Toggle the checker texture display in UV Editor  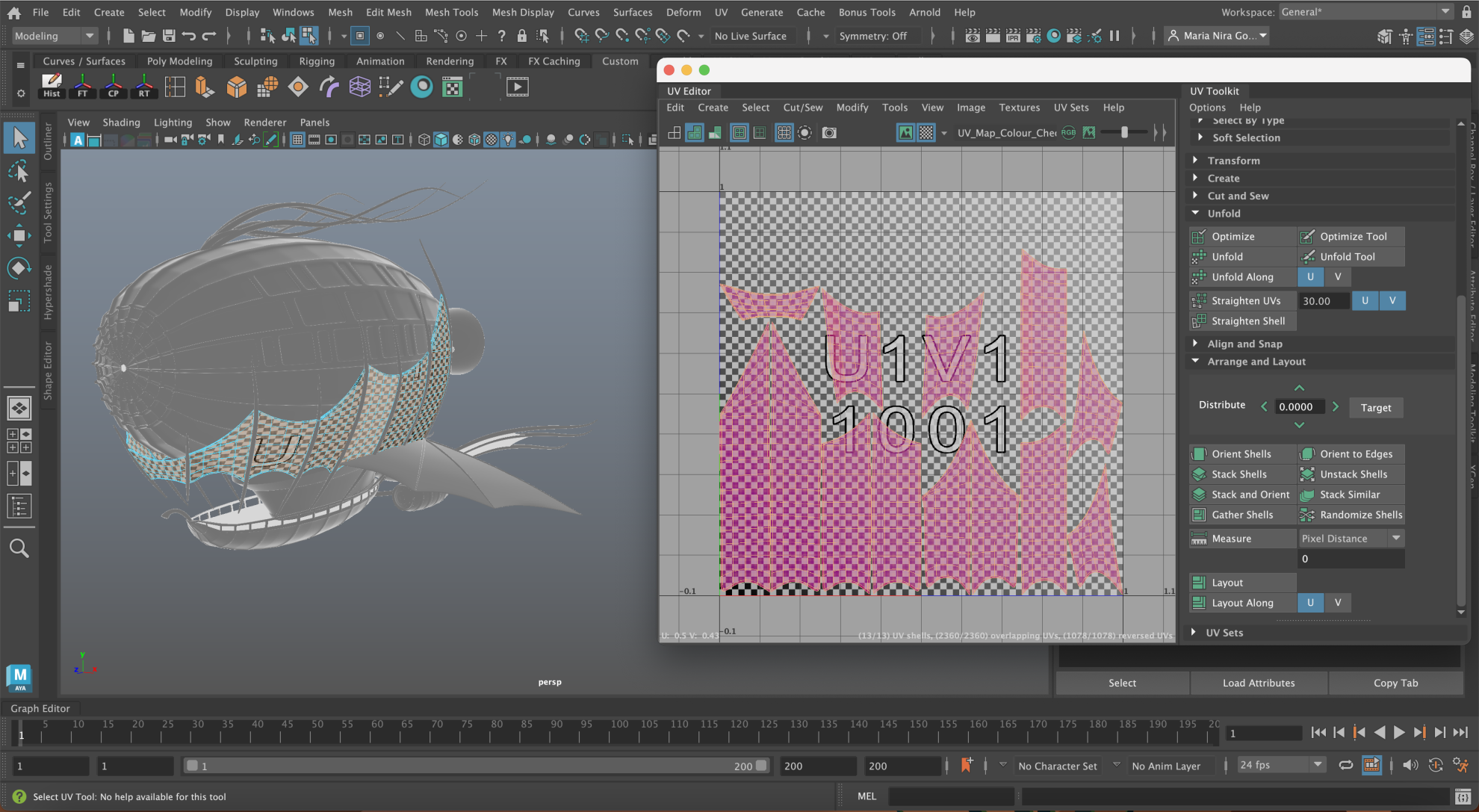pyautogui.click(x=925, y=132)
